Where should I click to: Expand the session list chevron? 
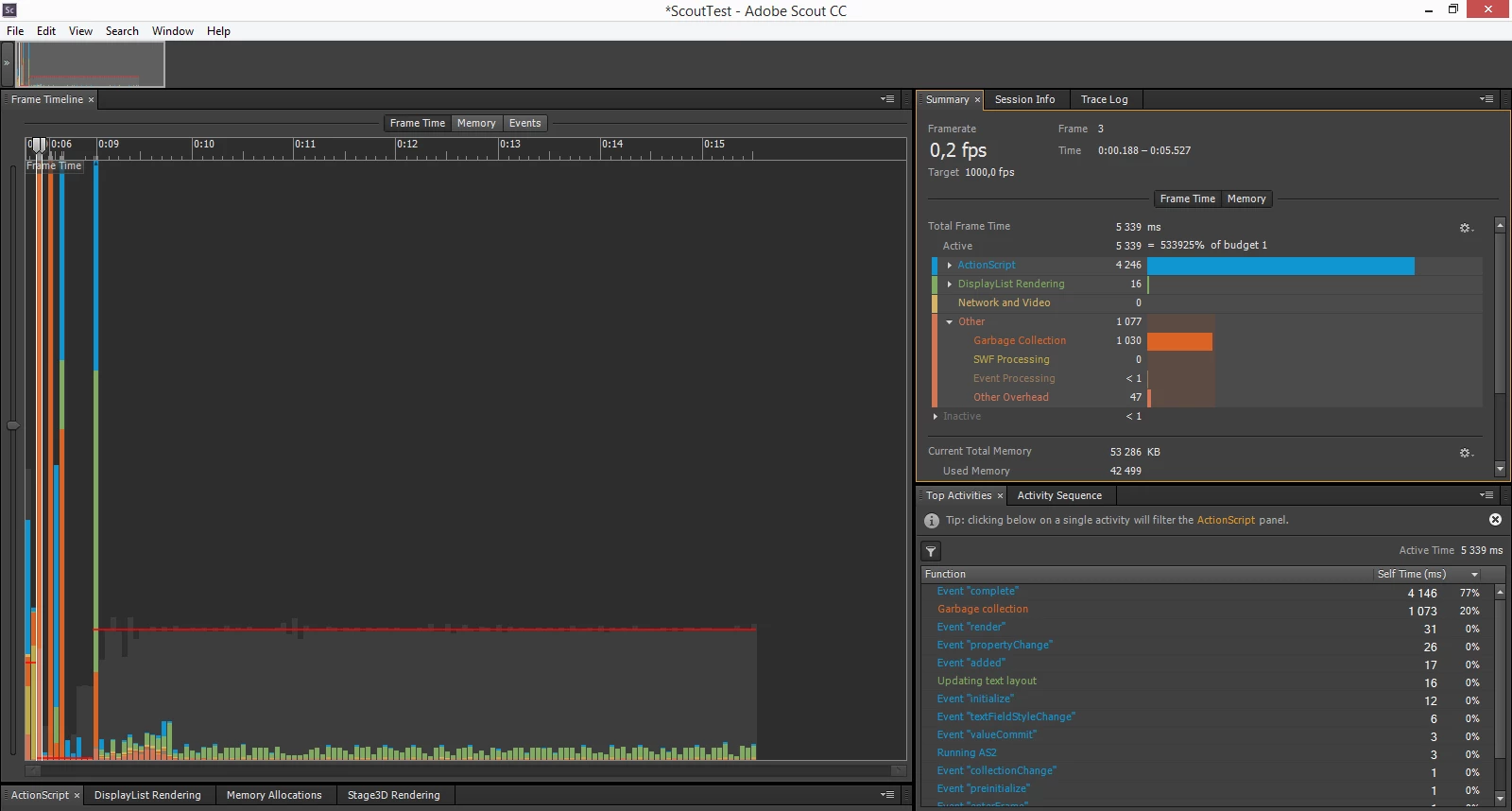pos(7,63)
